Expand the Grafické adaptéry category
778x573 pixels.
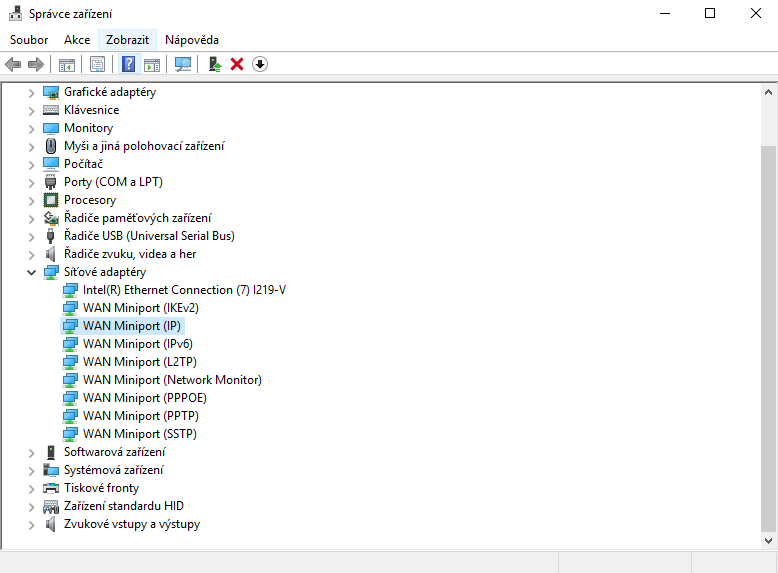click(x=31, y=92)
